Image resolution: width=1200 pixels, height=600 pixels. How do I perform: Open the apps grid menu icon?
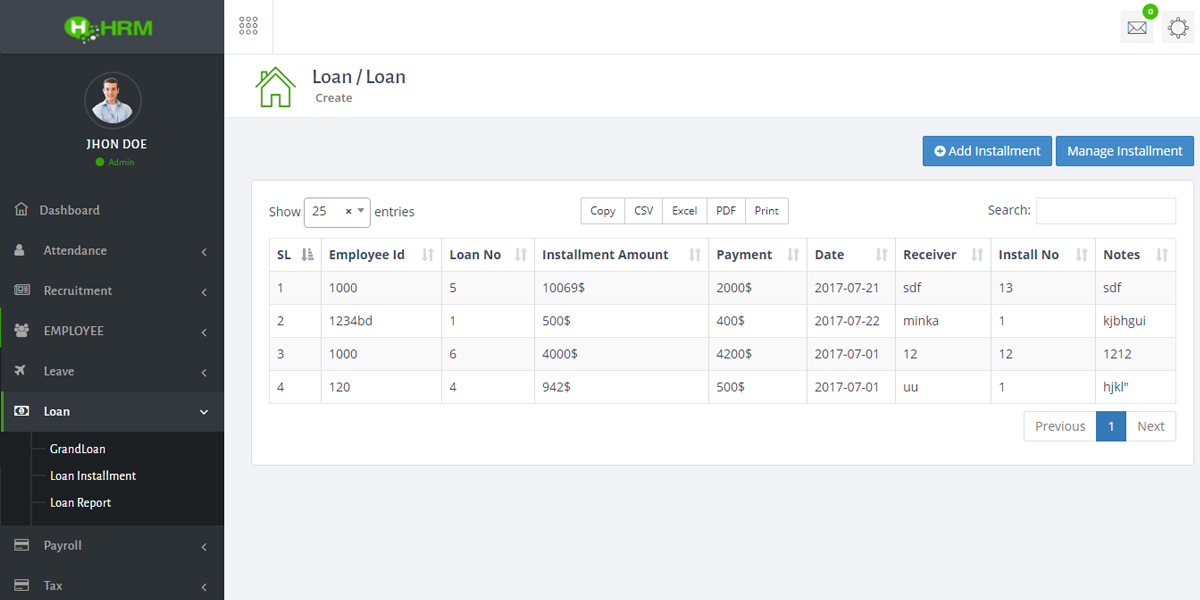click(248, 26)
